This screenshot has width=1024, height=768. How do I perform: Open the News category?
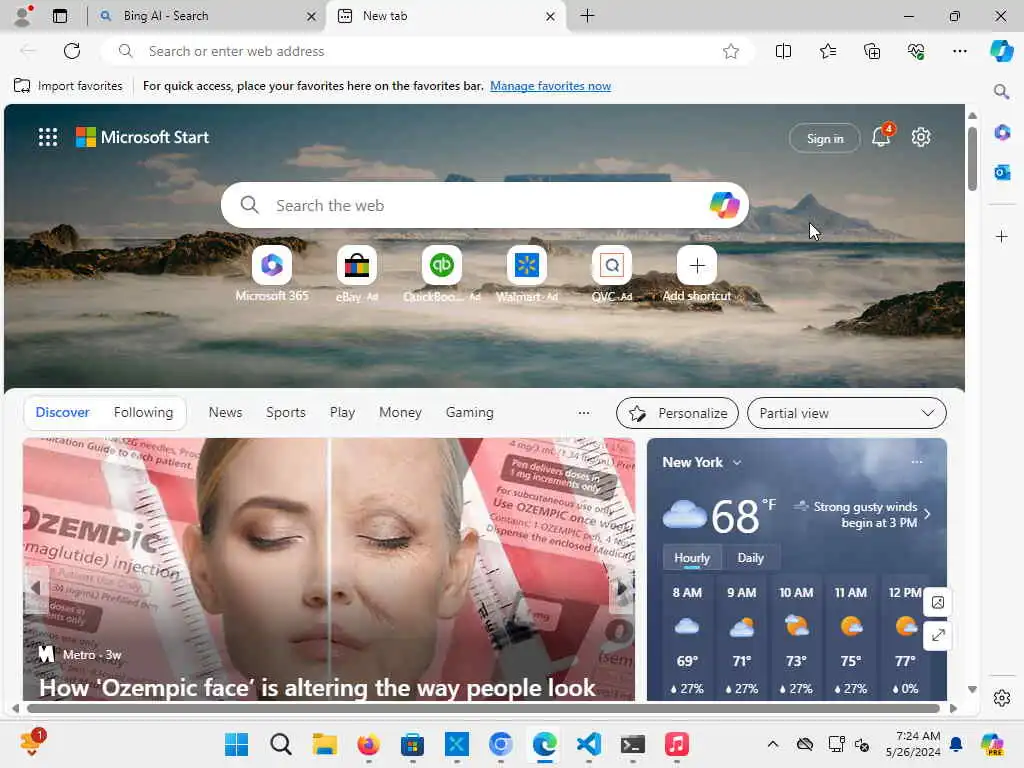(225, 412)
